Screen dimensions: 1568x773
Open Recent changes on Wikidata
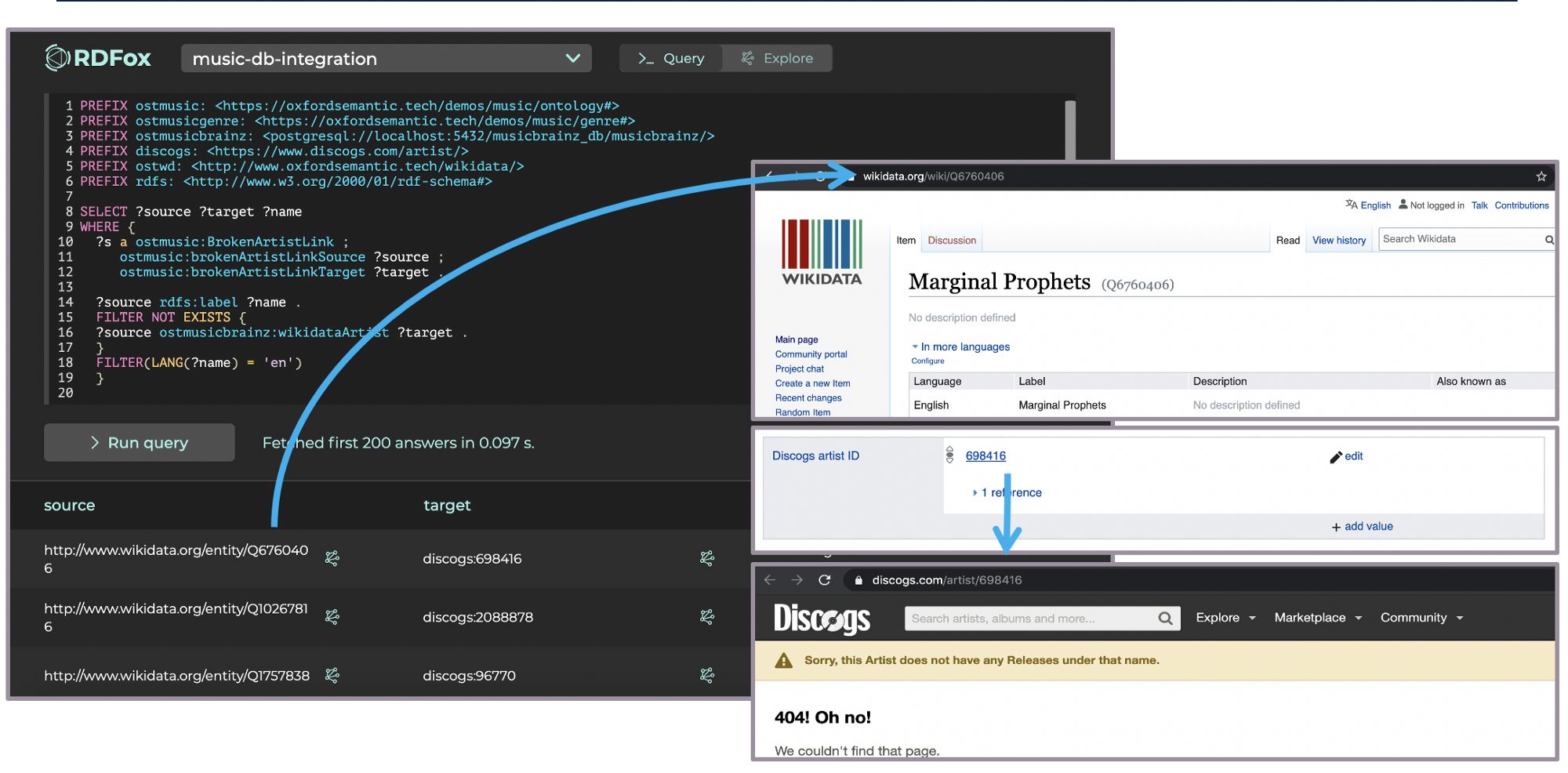click(x=808, y=398)
